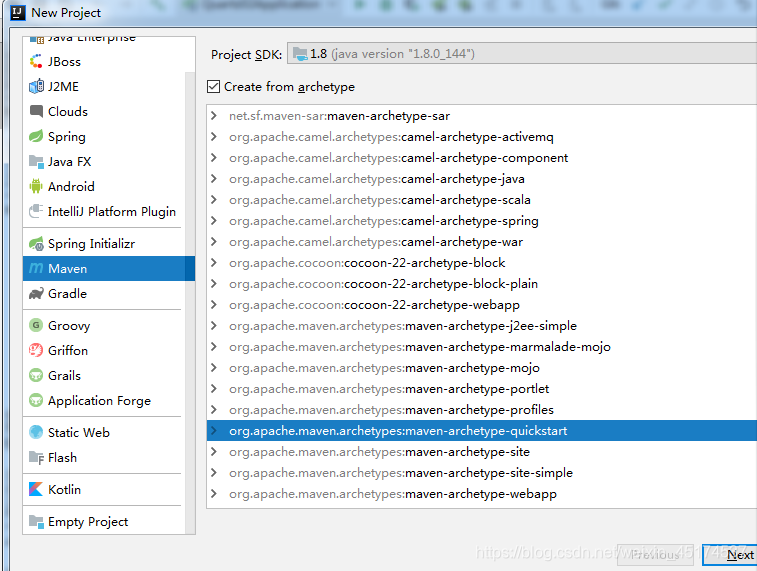Select Spring Initializr type label
Viewport: 757px width, 571px height.
(x=91, y=244)
